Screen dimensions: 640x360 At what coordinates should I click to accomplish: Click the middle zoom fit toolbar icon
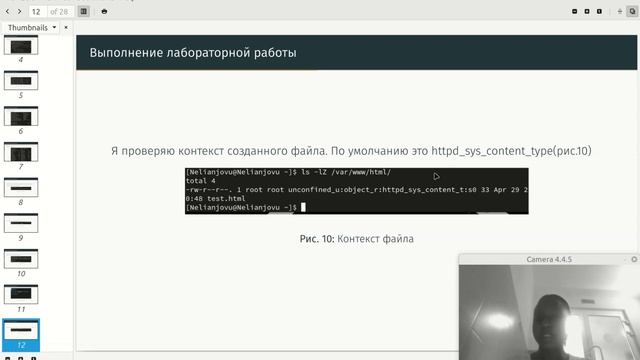pyautogui.click(x=587, y=11)
